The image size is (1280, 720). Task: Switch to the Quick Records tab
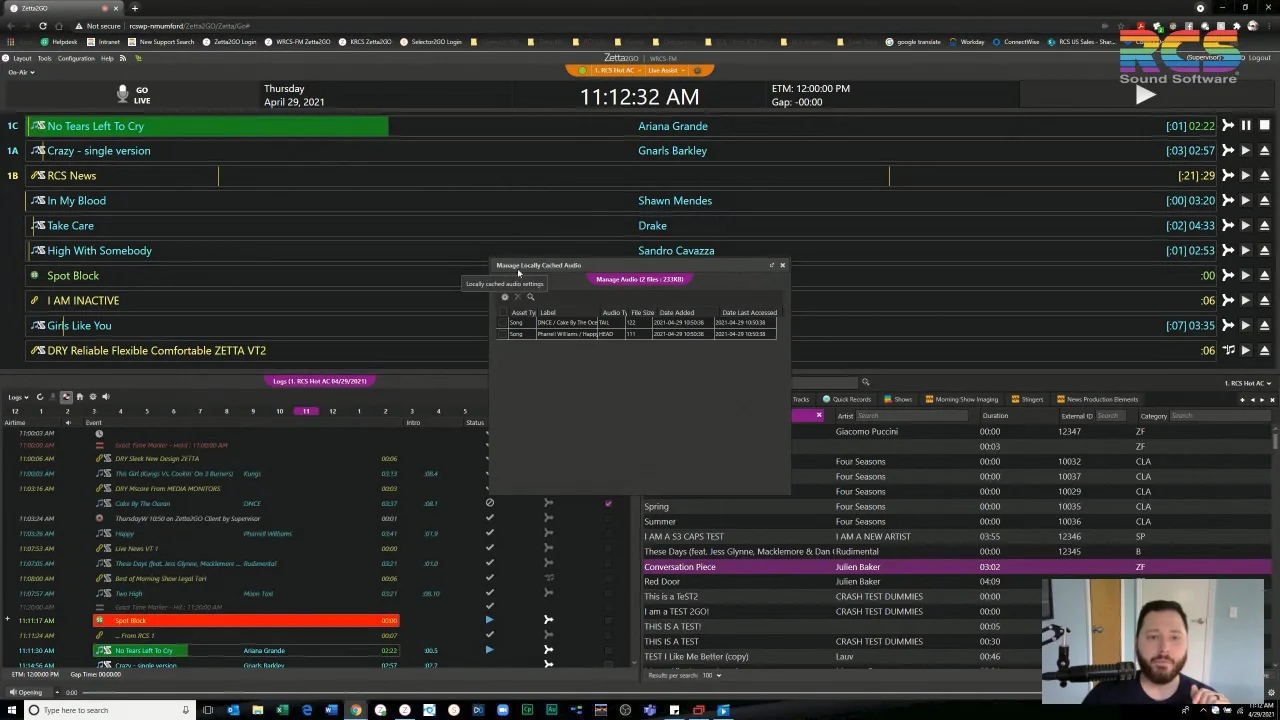[x=853, y=399]
